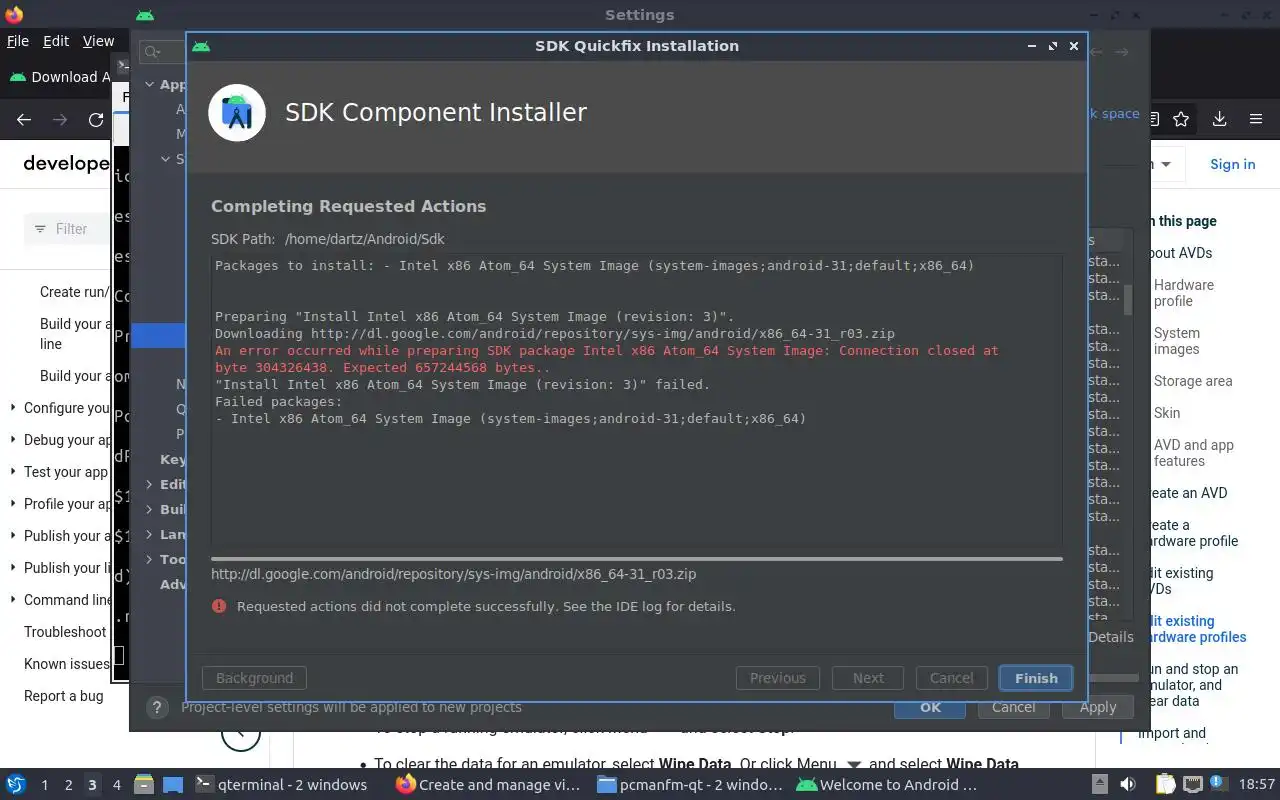Expand Profile your app in docs sidebar
This screenshot has height=800, width=1280.
pos(13,504)
